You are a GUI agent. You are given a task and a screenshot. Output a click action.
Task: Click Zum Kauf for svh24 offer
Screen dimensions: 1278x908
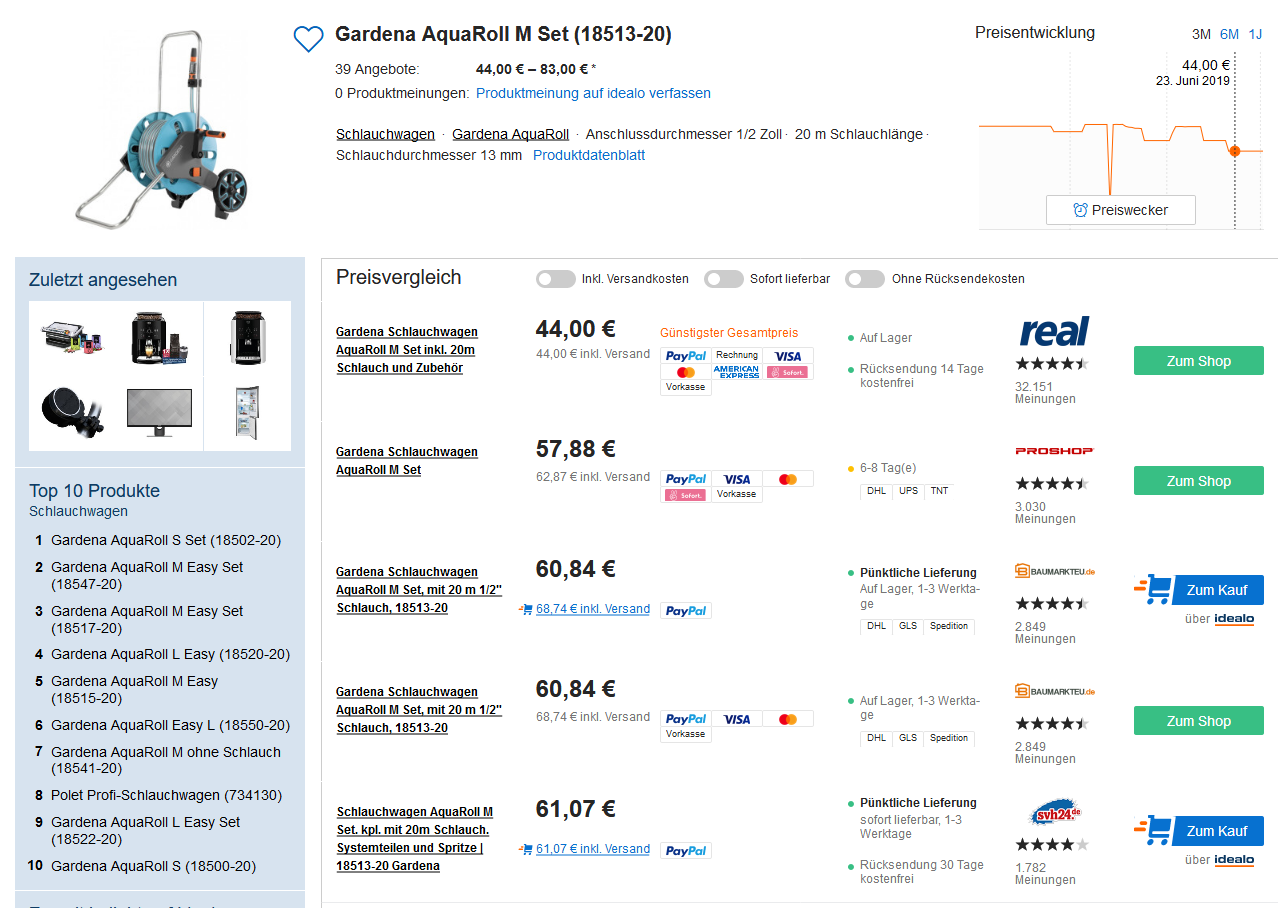pos(1216,831)
